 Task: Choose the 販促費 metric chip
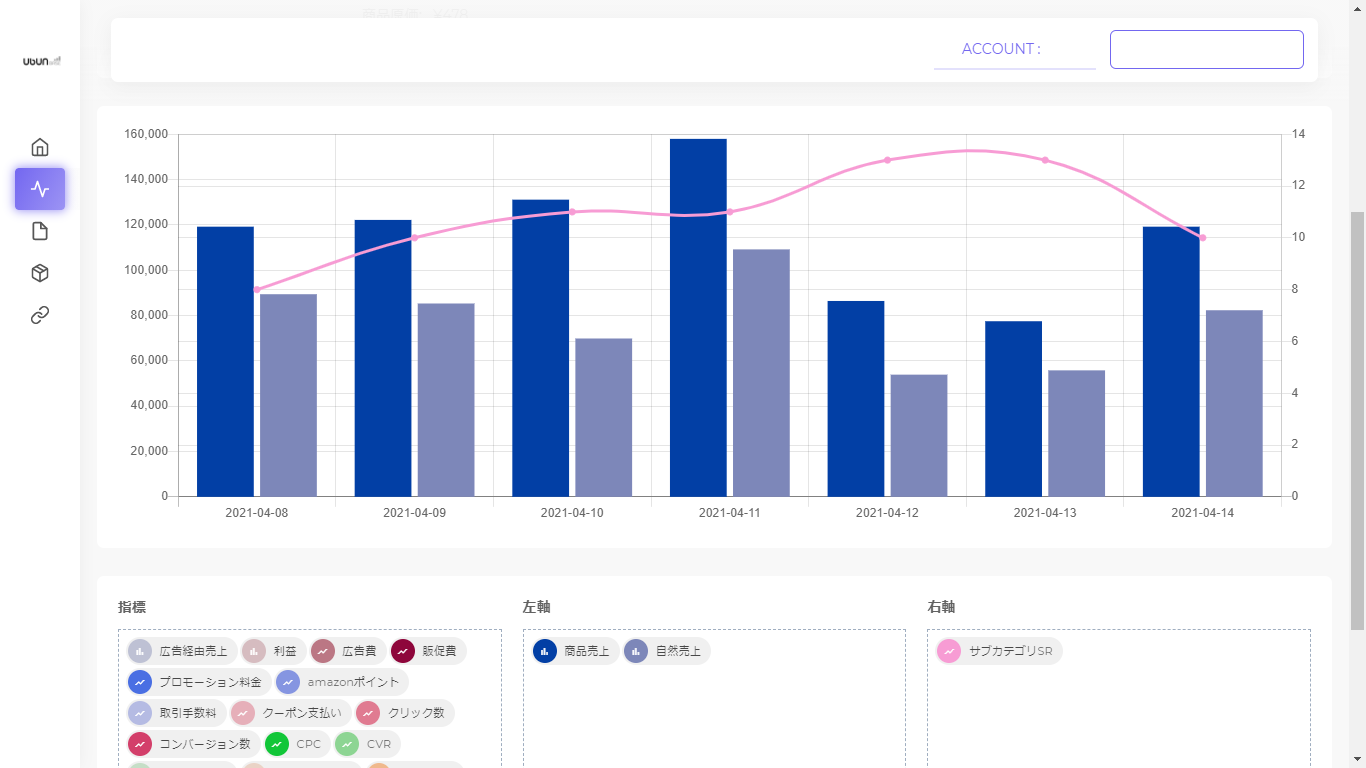pyautogui.click(x=428, y=651)
